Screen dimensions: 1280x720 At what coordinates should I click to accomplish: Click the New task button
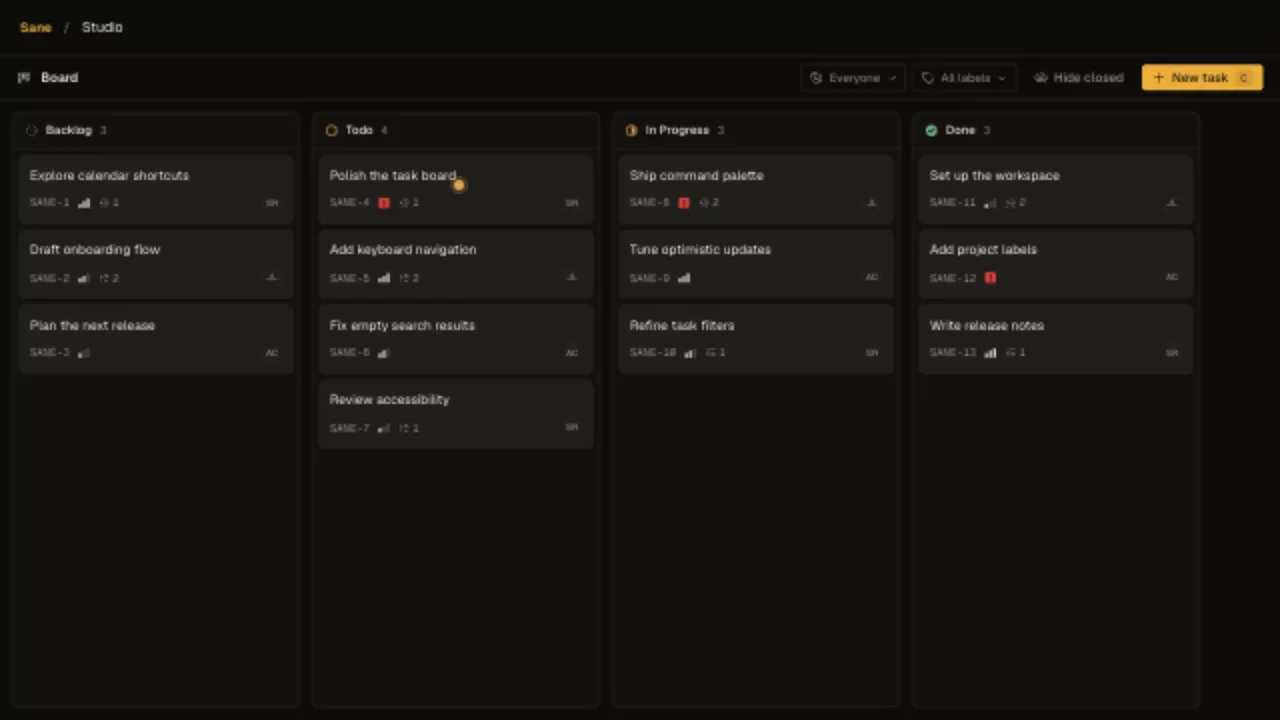pos(1202,77)
